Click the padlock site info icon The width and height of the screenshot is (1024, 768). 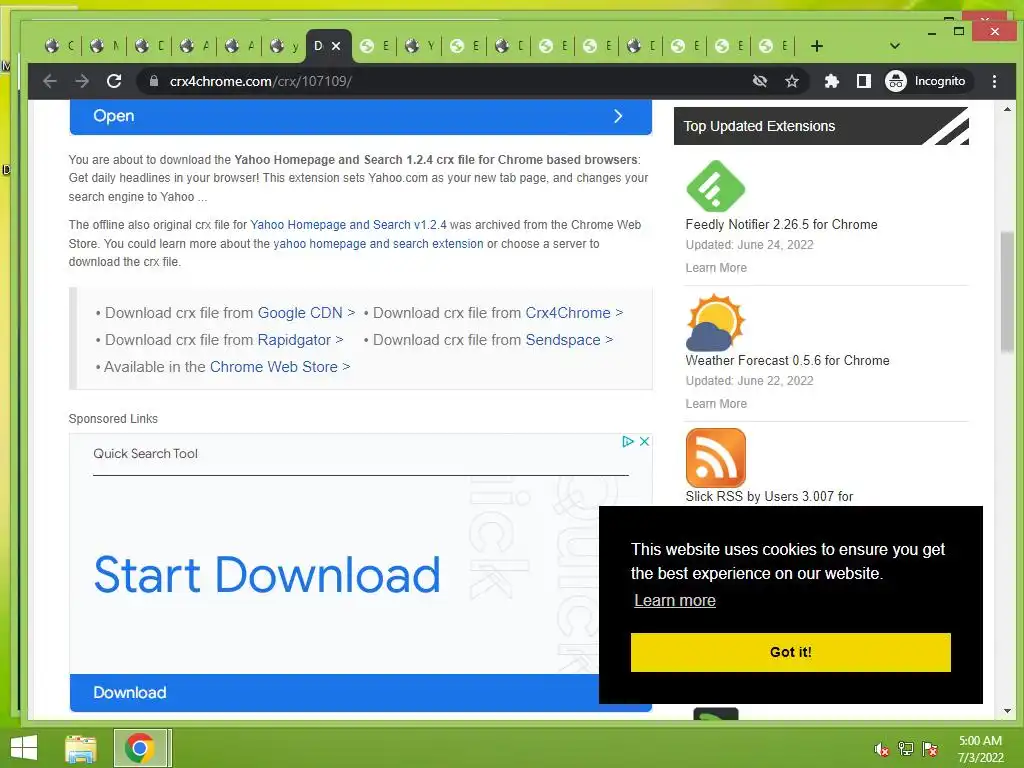pyautogui.click(x=154, y=81)
